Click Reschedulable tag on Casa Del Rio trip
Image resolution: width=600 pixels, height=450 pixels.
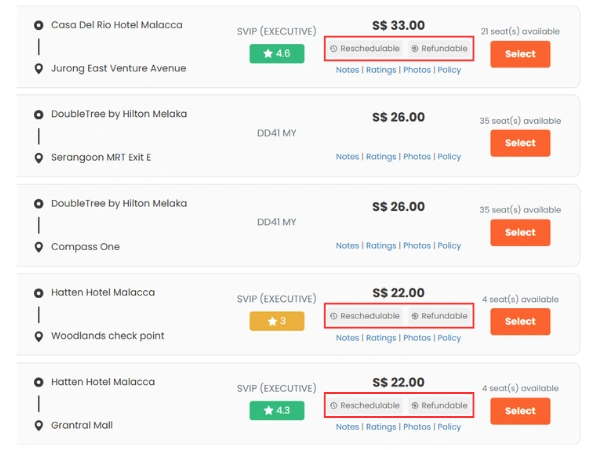tap(364, 48)
